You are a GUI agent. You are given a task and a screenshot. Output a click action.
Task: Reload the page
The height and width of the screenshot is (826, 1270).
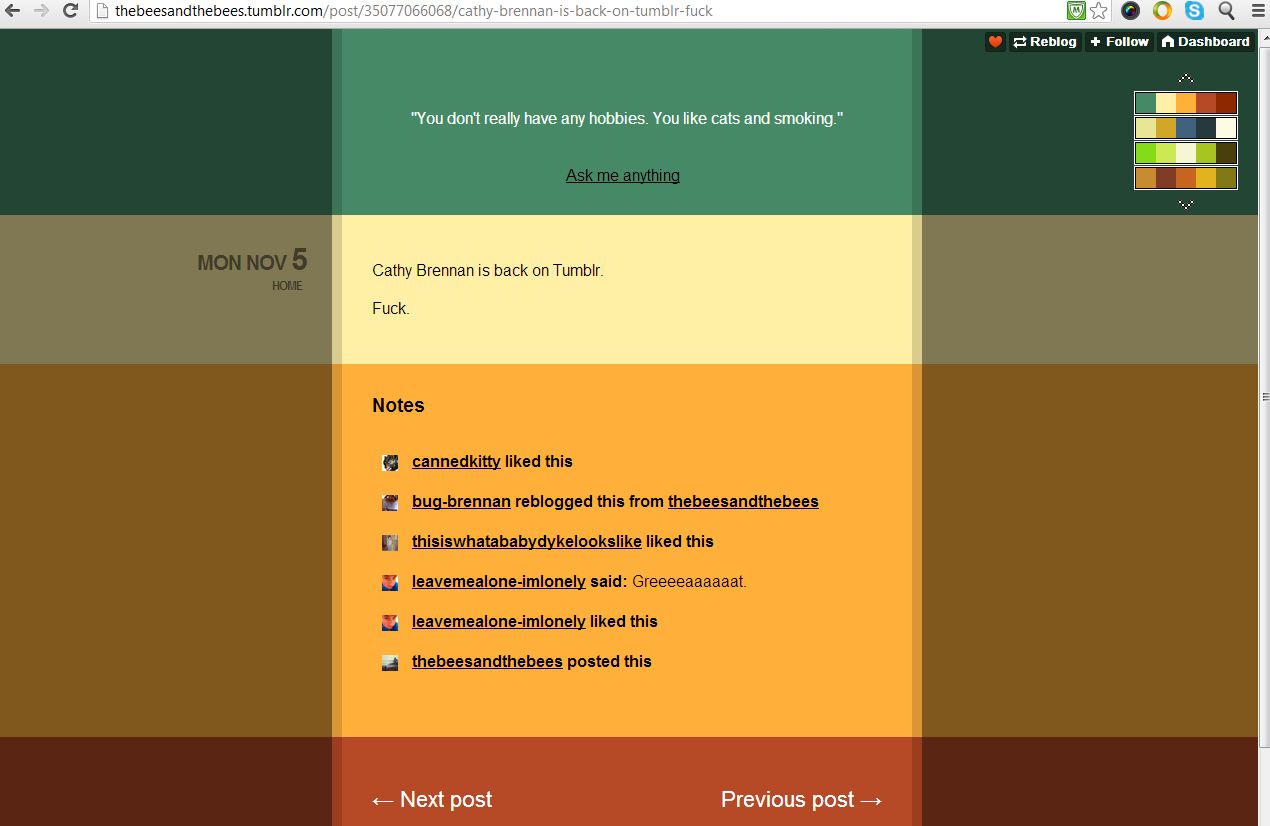point(70,11)
